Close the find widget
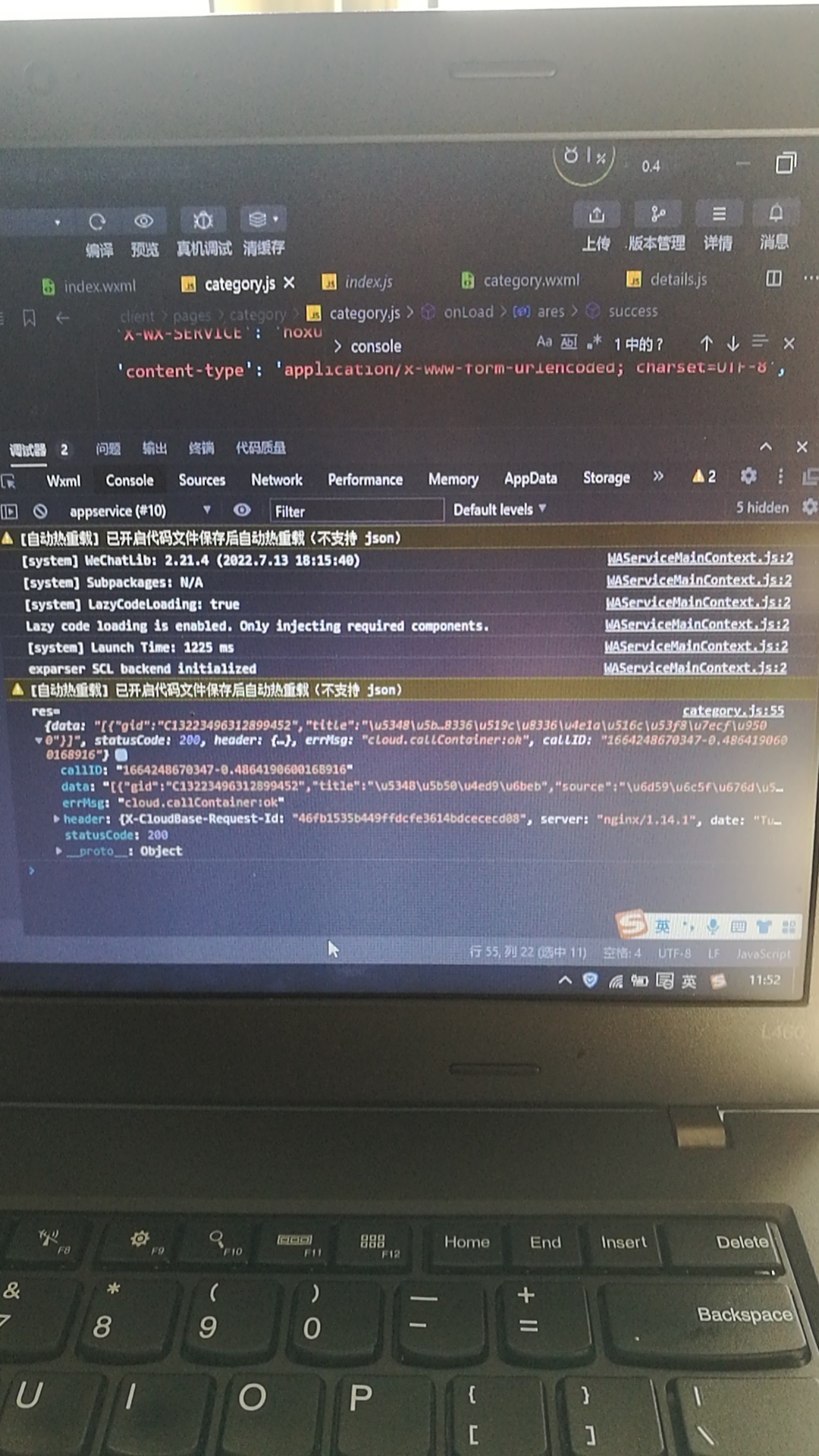This screenshot has height=1456, width=819. tap(789, 344)
